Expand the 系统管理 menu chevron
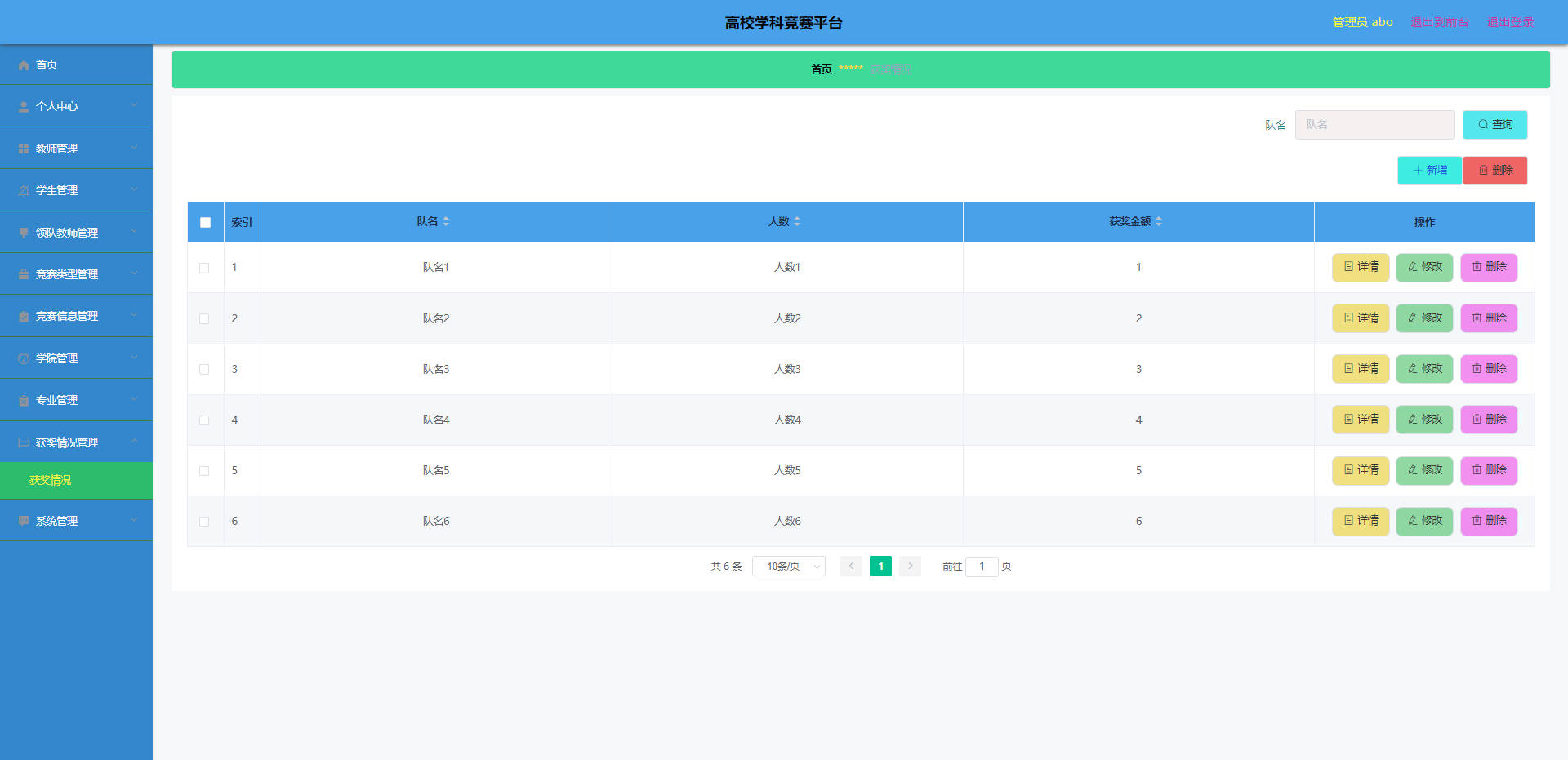The height and width of the screenshot is (760, 1568). point(134,520)
